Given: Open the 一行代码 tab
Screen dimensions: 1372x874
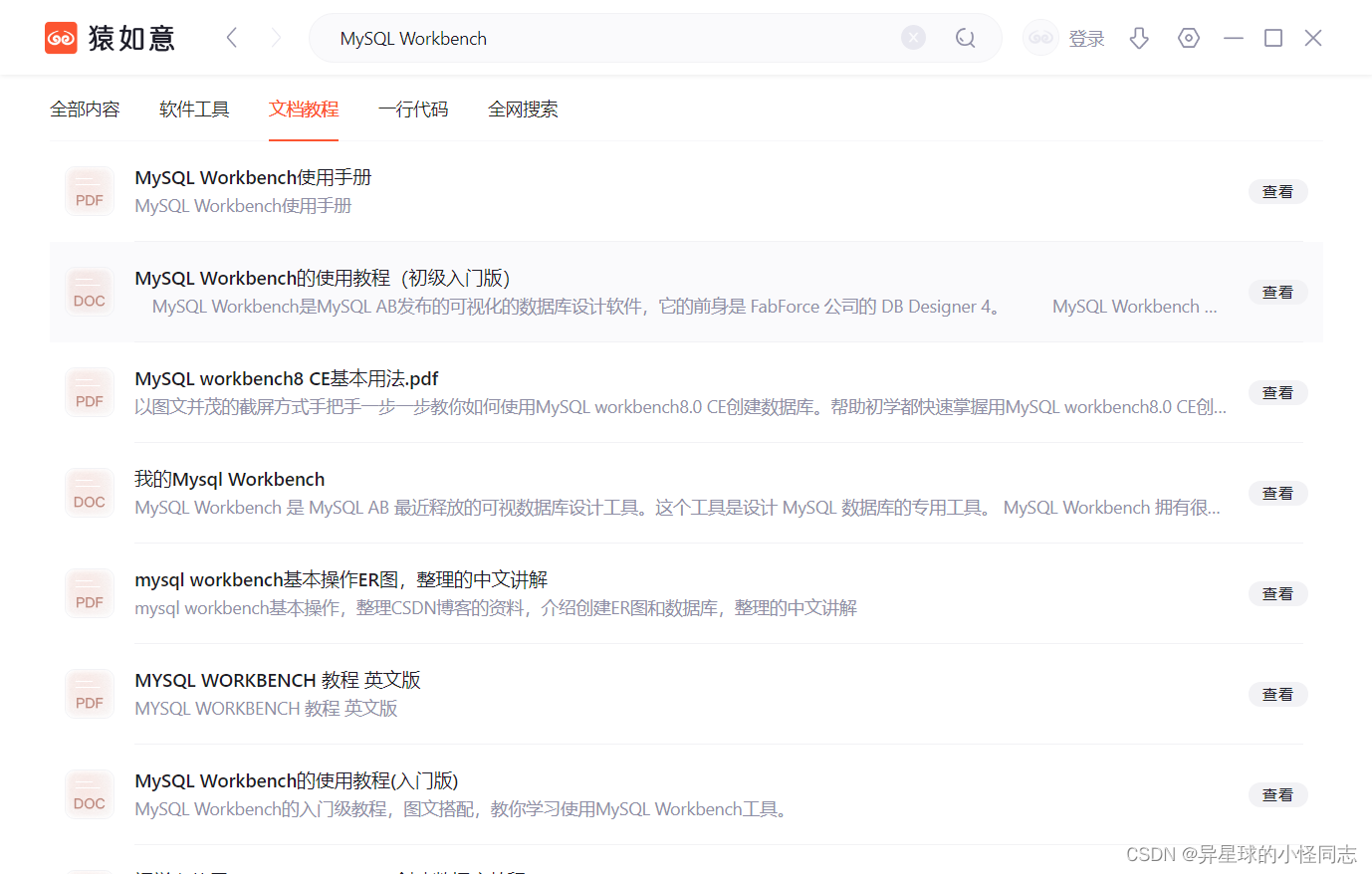Looking at the screenshot, I should click(x=413, y=109).
